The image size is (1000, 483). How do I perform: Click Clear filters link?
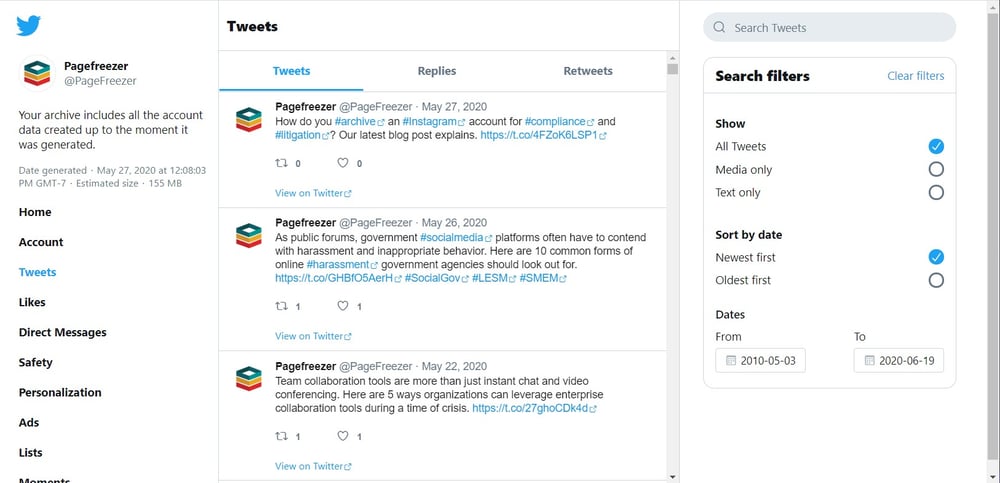coord(915,76)
